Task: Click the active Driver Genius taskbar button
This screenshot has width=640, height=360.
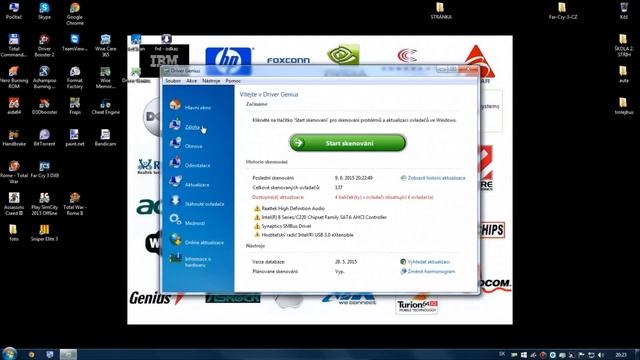Action: (68, 354)
